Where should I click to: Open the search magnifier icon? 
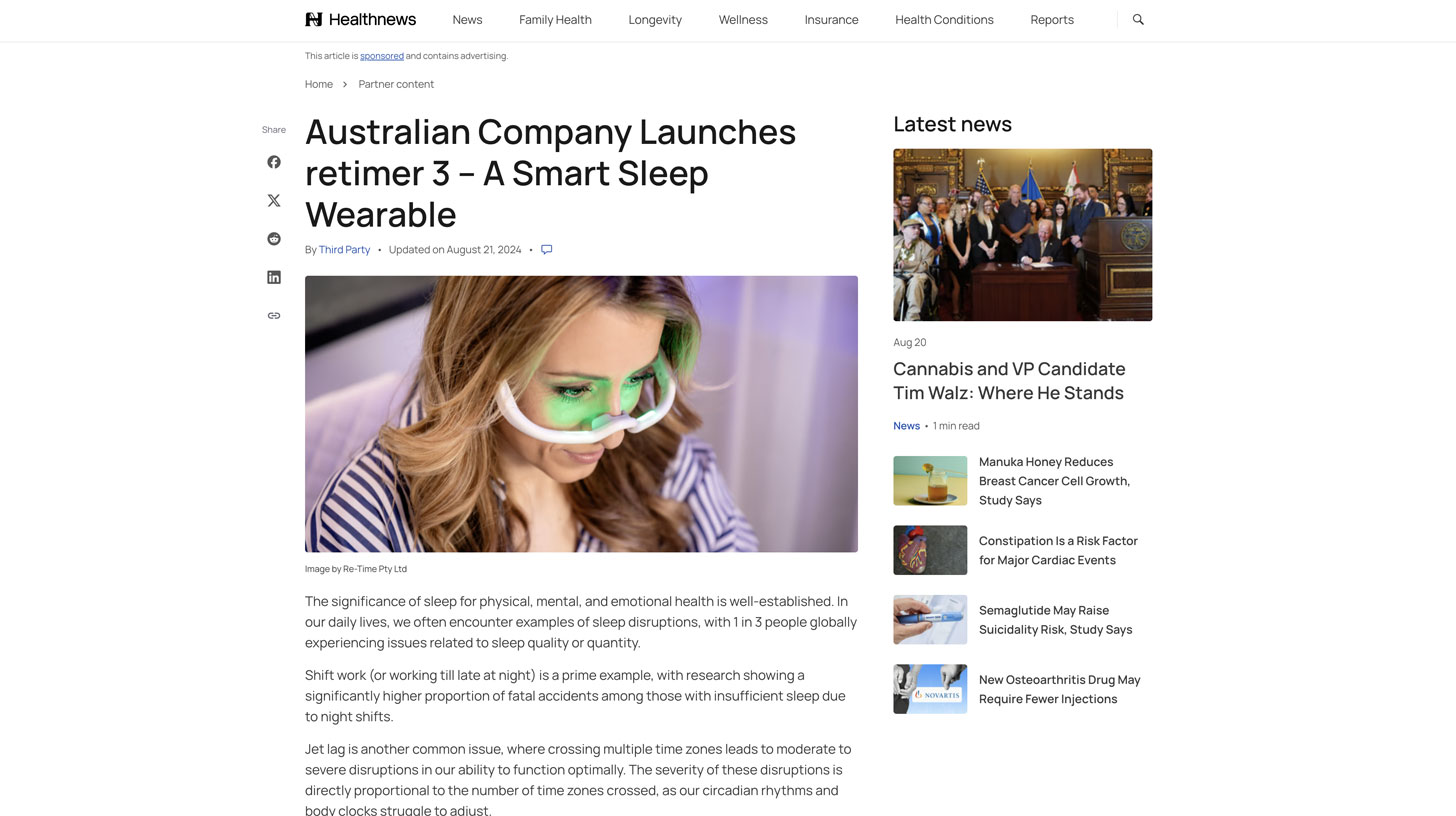click(x=1138, y=19)
